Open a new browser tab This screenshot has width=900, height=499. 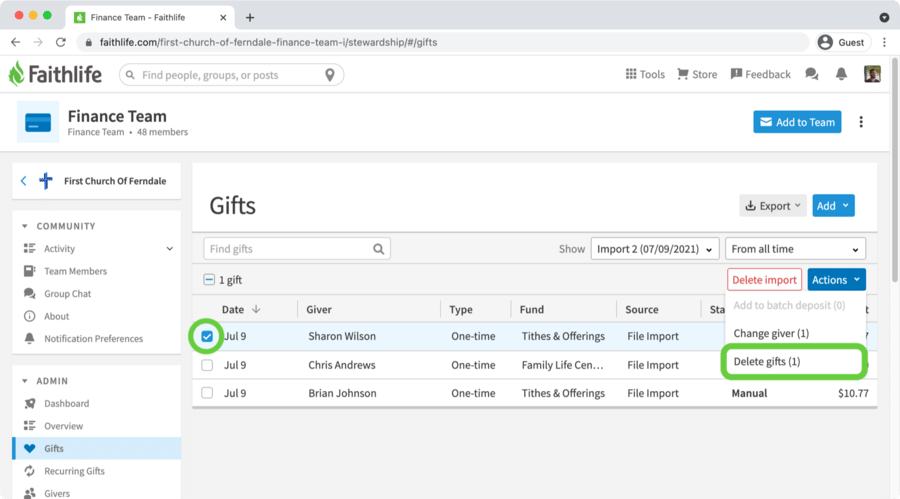click(x=250, y=17)
